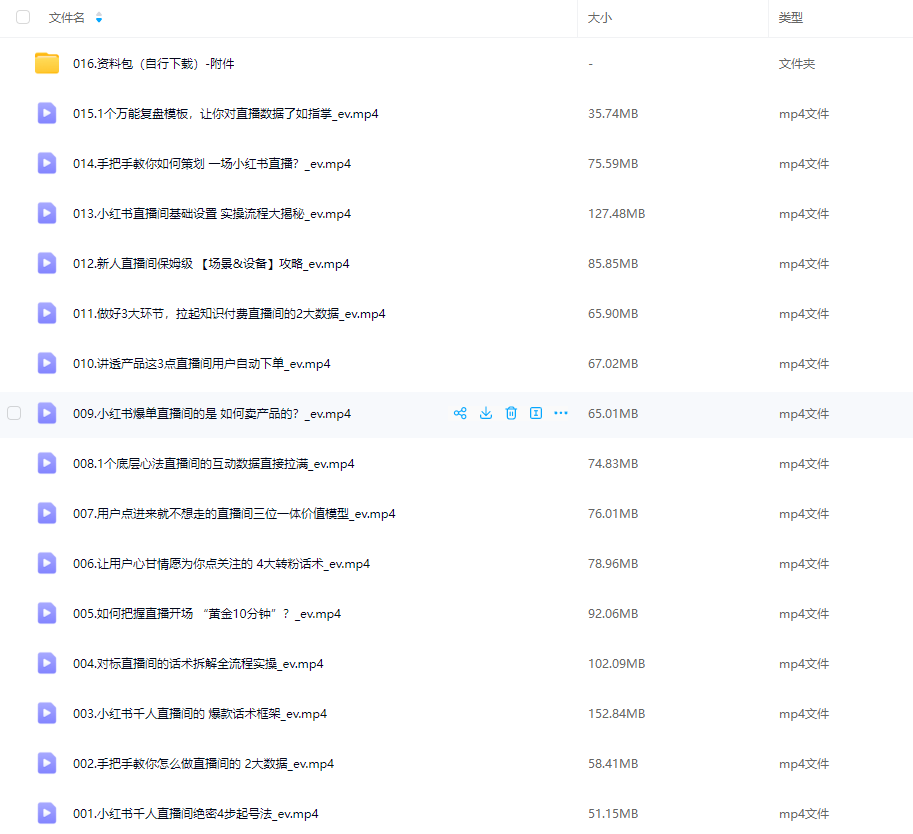Screen dimensions: 913x834
Task: Click the video icon of 015.1个万能复盘模板
Action: (x=47, y=114)
